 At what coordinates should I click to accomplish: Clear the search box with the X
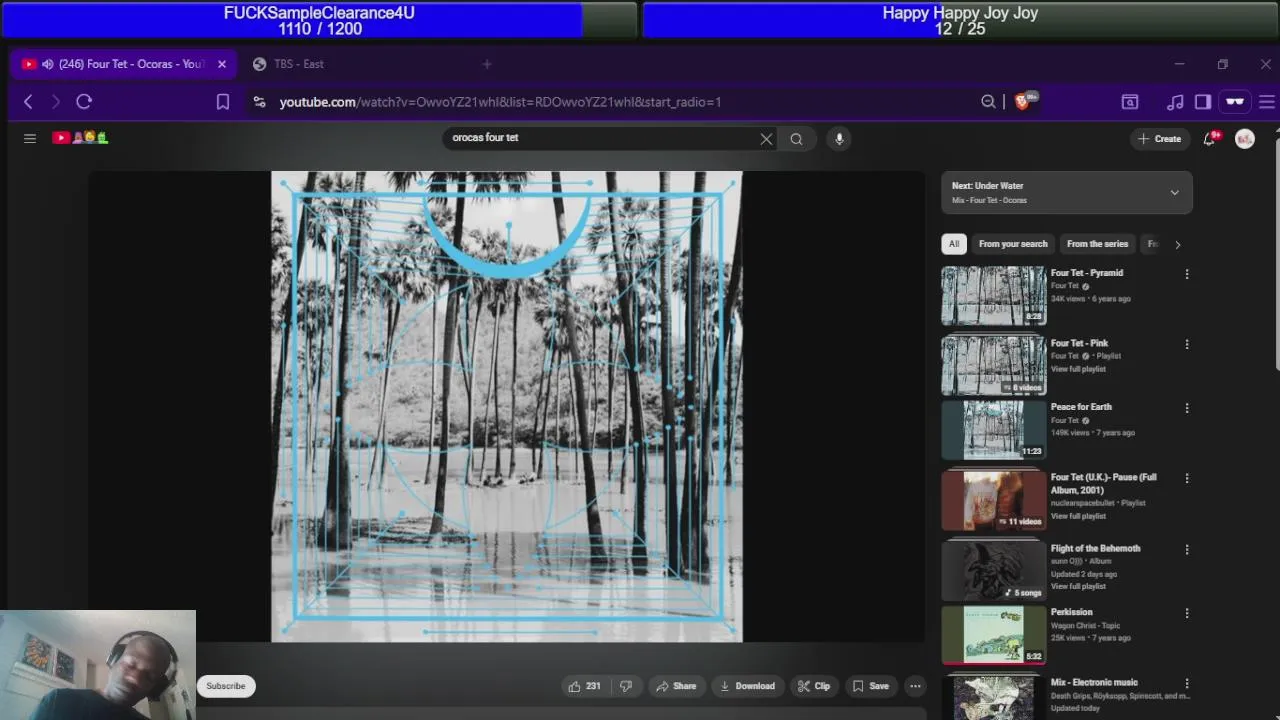766,139
